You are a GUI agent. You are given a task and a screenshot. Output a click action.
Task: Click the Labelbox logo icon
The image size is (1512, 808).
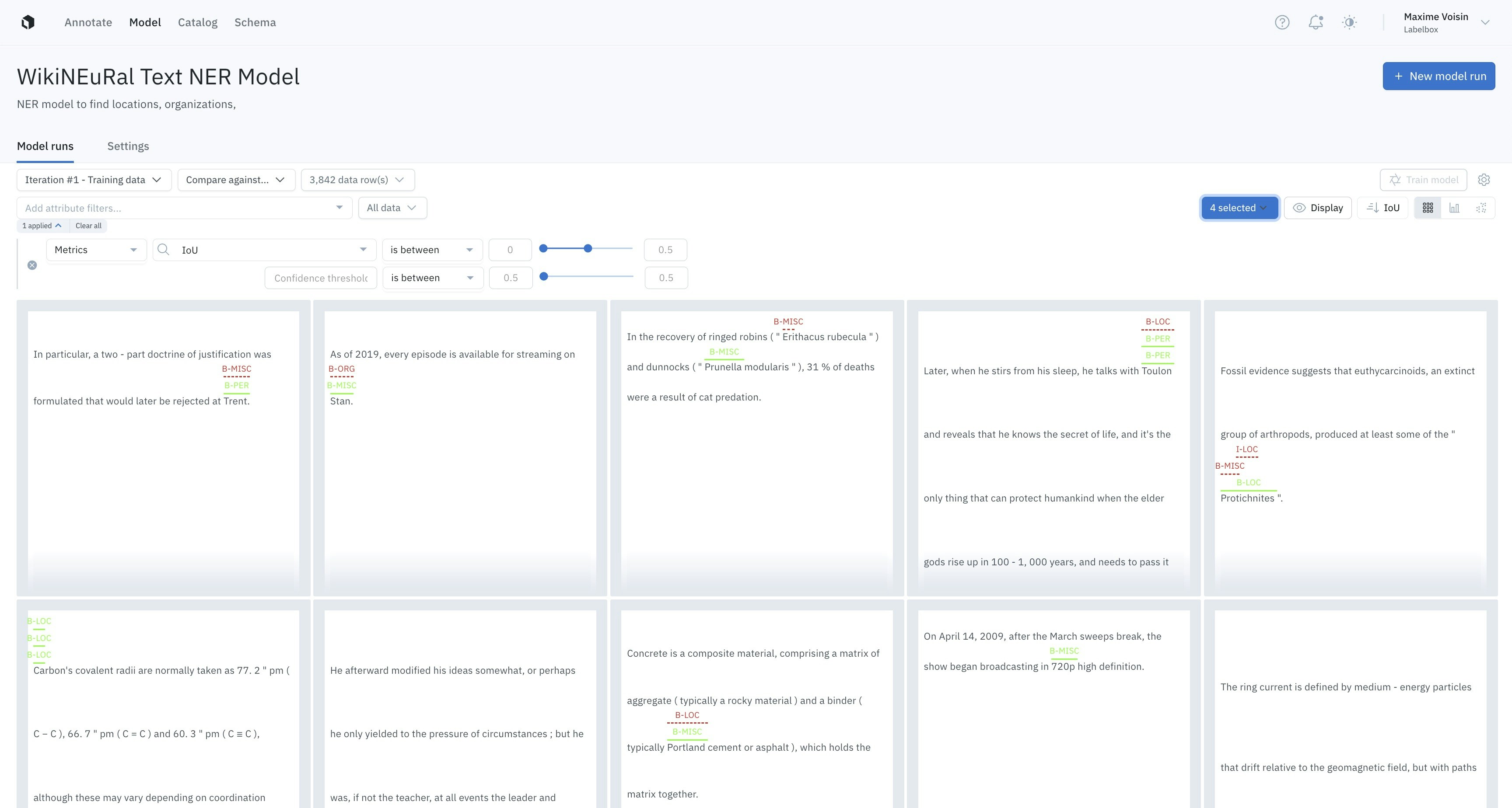28,22
